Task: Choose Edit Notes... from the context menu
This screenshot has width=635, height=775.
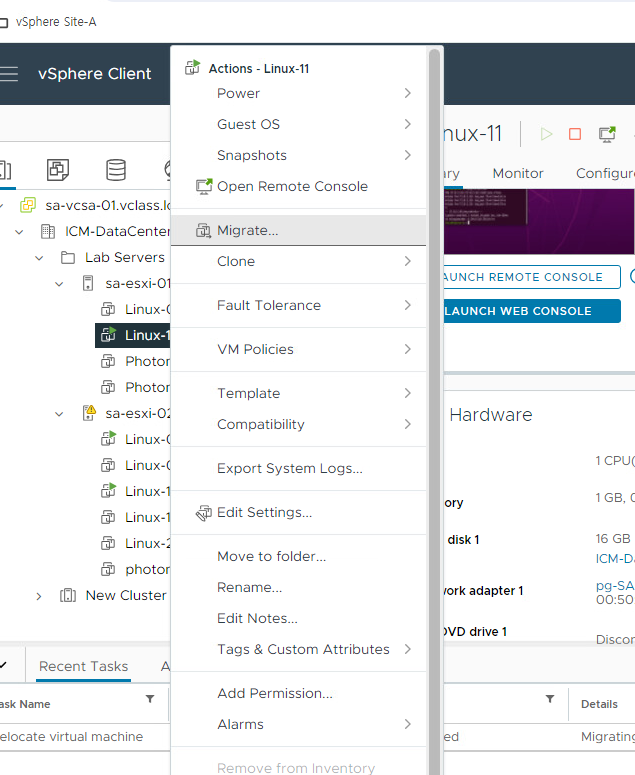Action: (298, 618)
